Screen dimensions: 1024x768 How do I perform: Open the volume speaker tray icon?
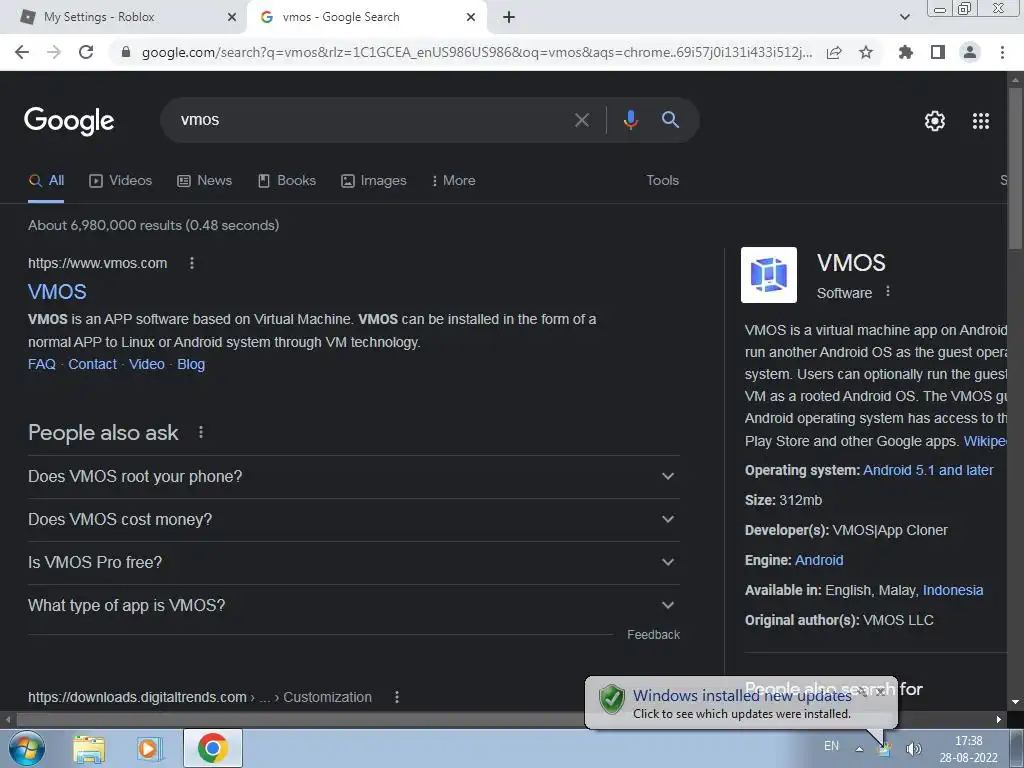(x=914, y=749)
